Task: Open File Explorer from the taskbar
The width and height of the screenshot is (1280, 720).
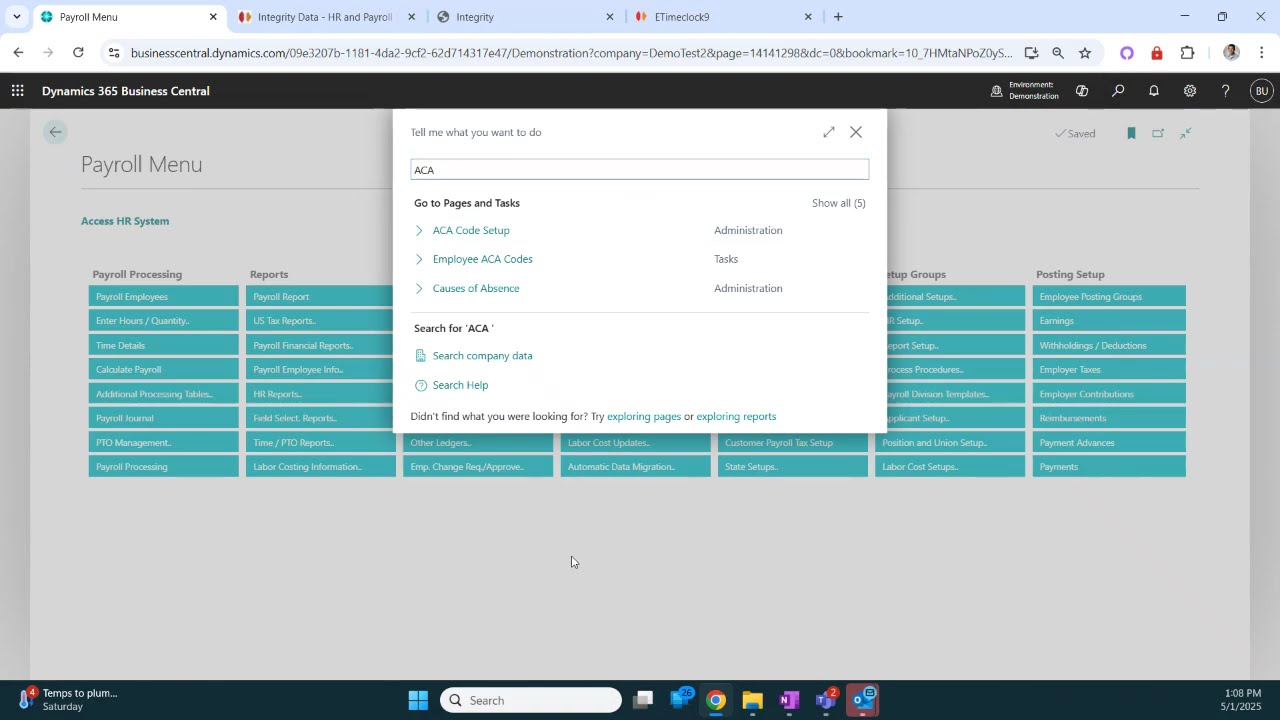Action: (752, 700)
